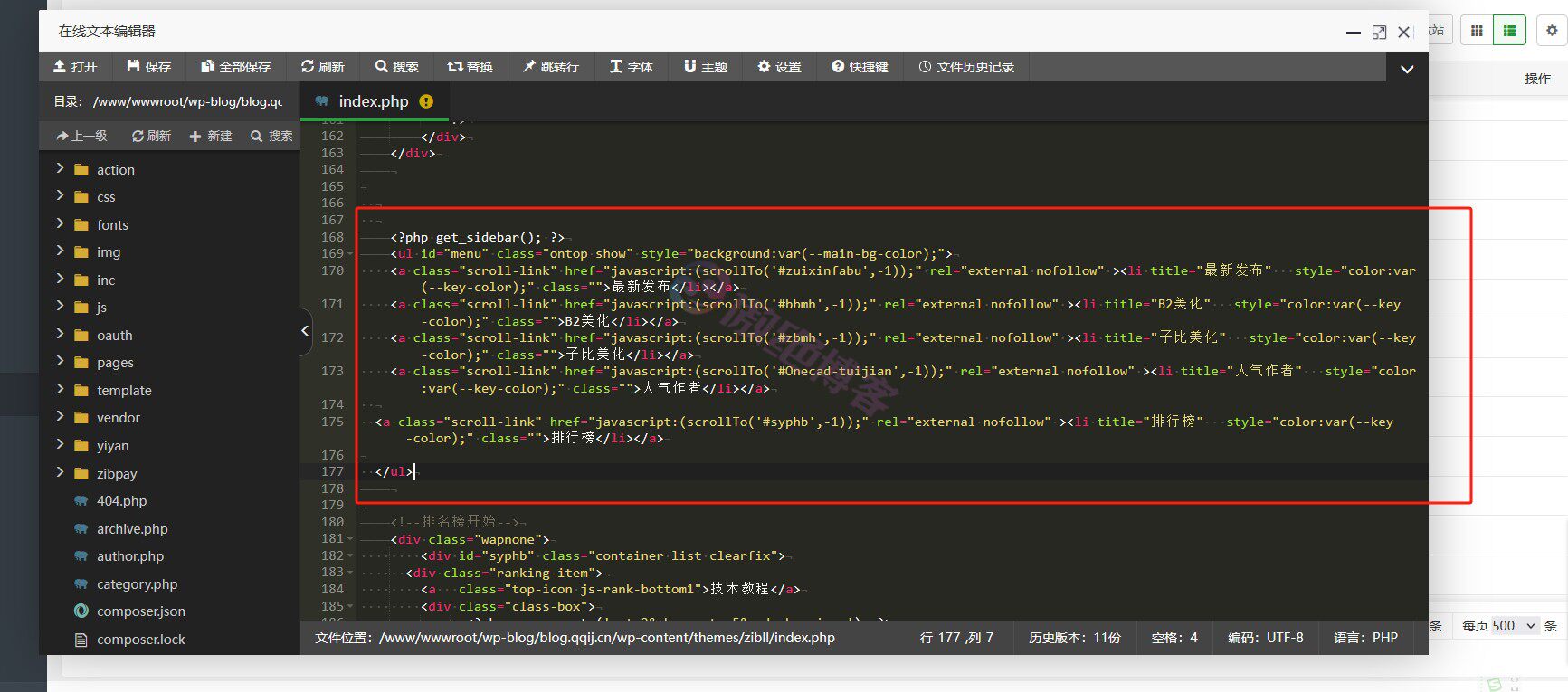This screenshot has width=1568, height=692.
Task: Open the vendor folder
Action: 119,417
